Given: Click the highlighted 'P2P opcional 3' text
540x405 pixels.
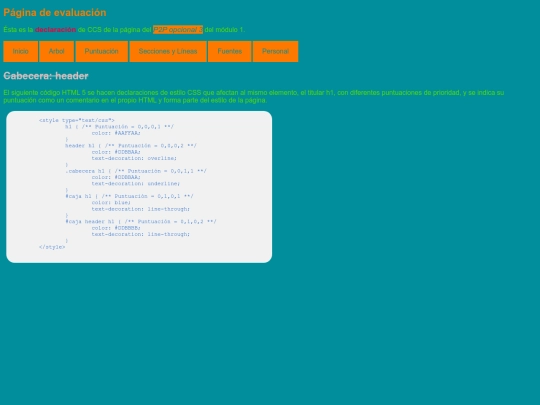Looking at the screenshot, I should (178, 30).
